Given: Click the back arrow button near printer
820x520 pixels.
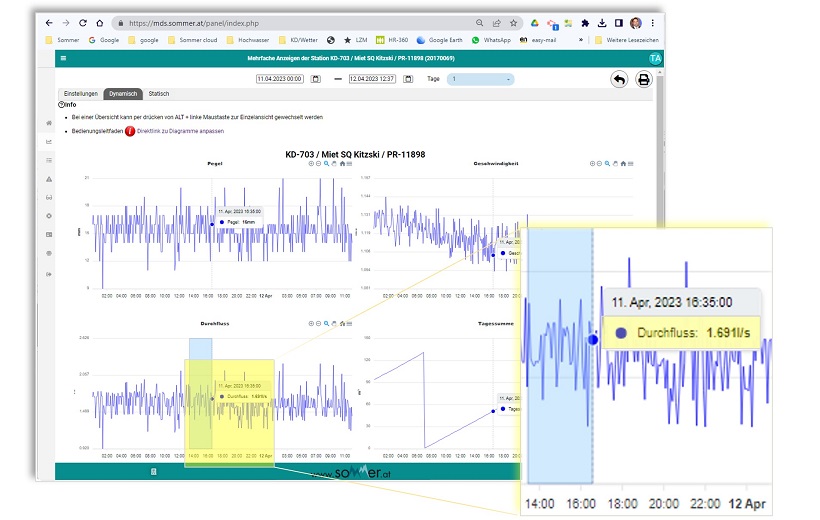Looking at the screenshot, I should (619, 79).
